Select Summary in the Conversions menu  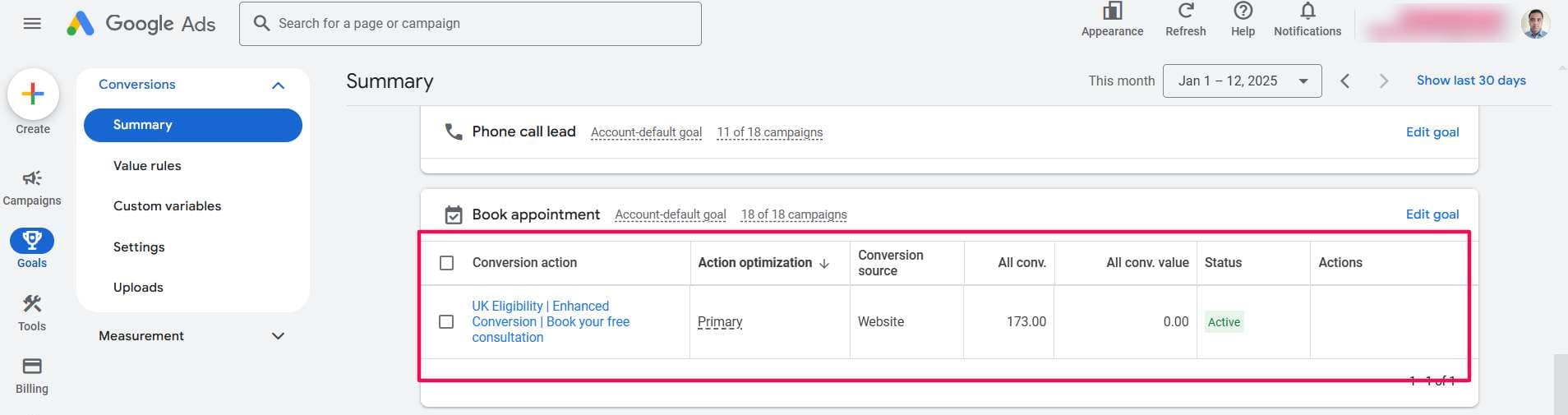(x=193, y=125)
